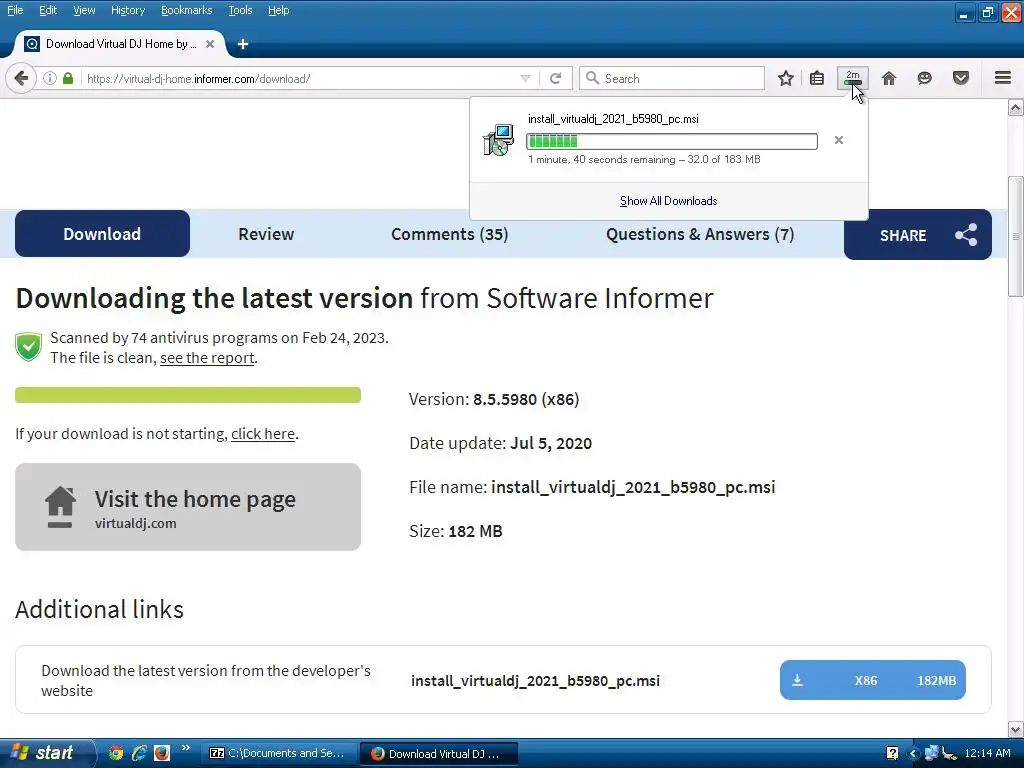Click the scrollbar up arrow
The image size is (1024, 768).
click(x=1016, y=107)
